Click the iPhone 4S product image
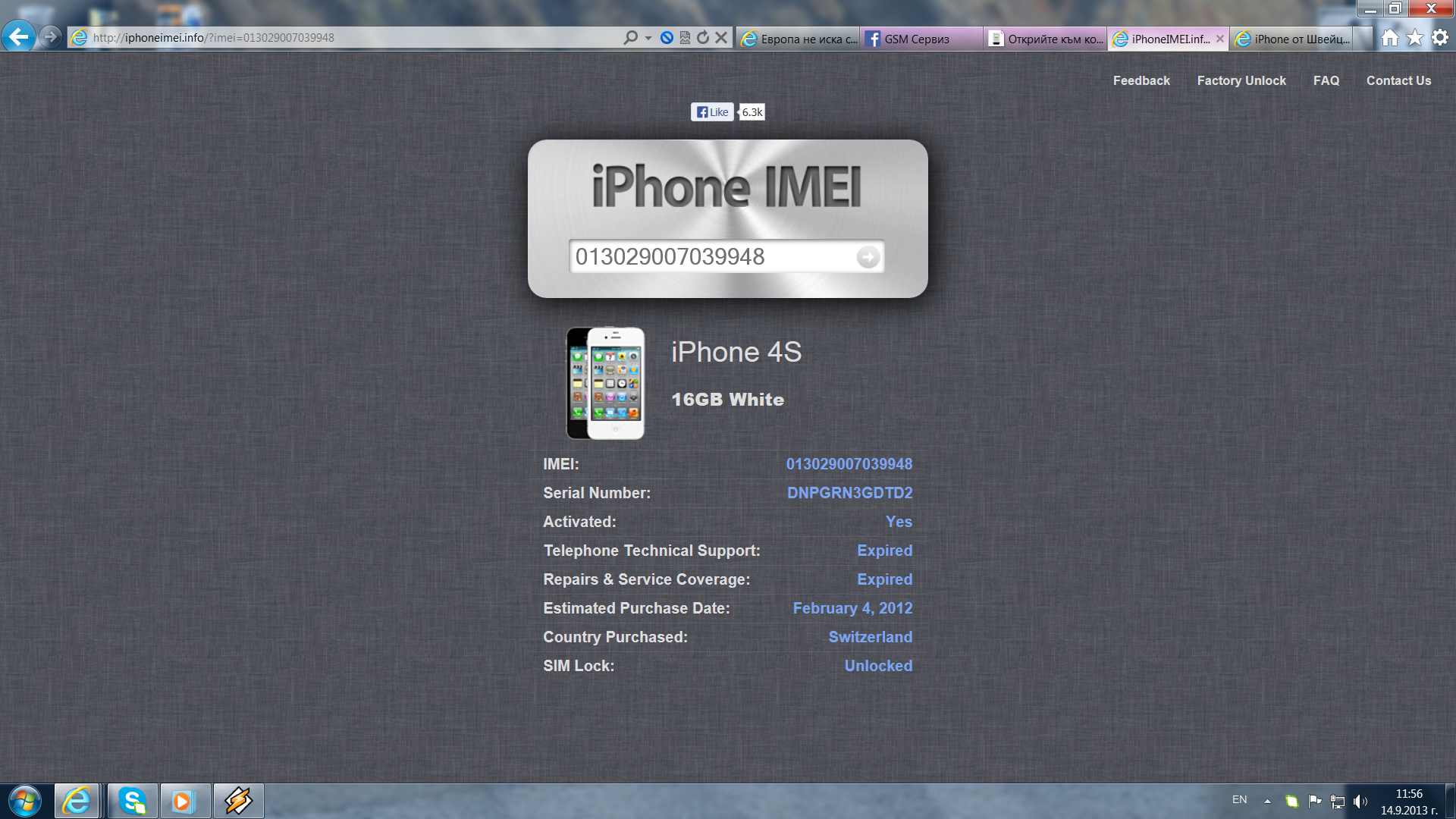The image size is (1456, 819). 606,383
